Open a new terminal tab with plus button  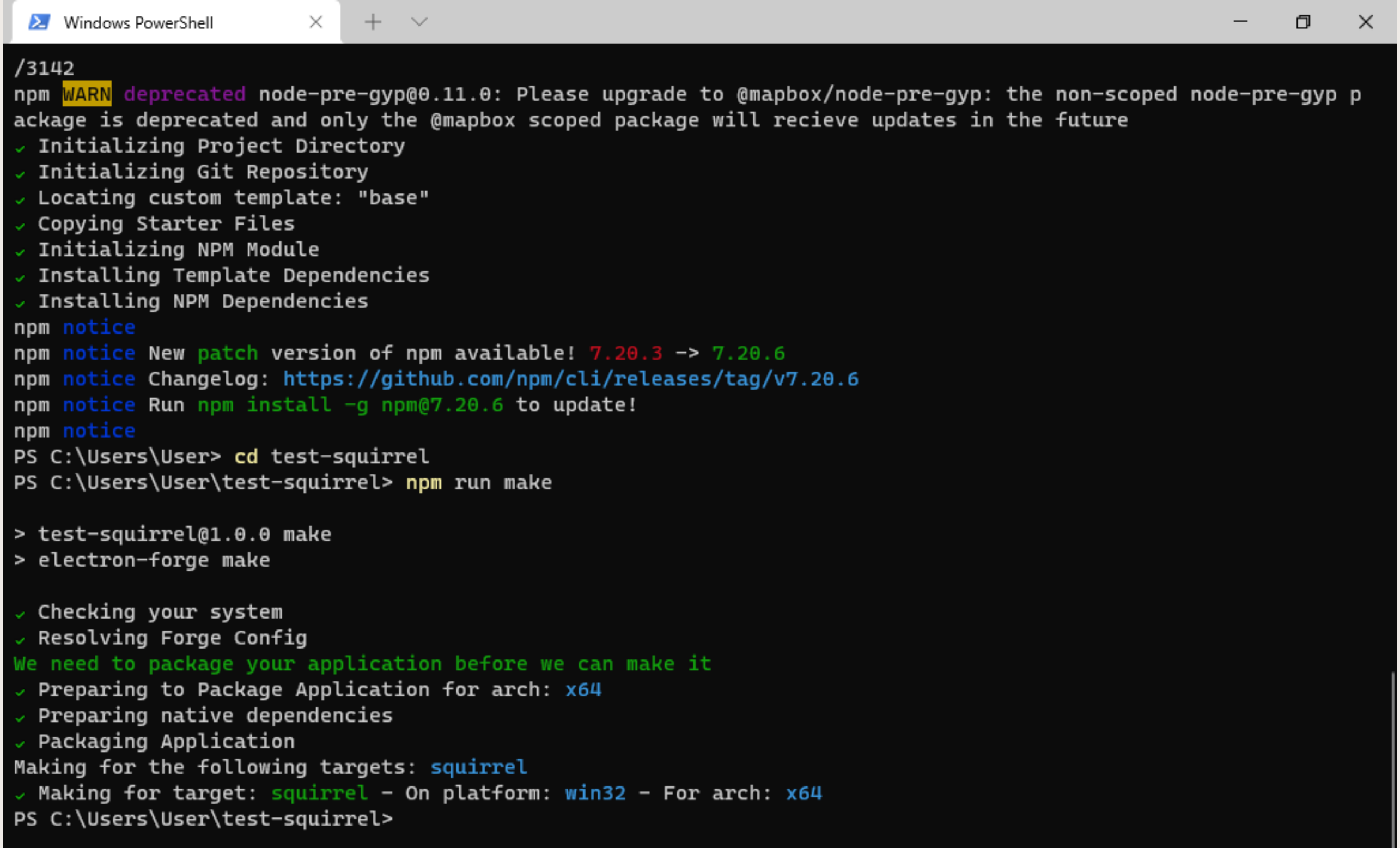(373, 22)
